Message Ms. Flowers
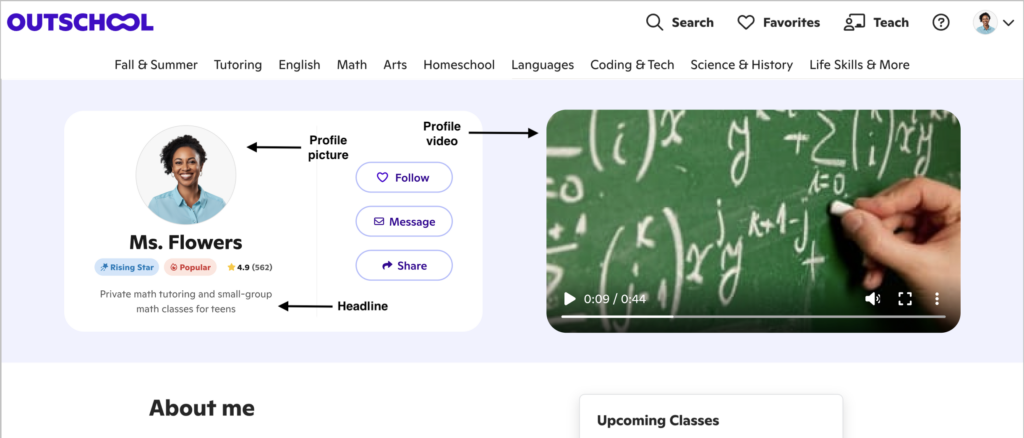 [404, 221]
